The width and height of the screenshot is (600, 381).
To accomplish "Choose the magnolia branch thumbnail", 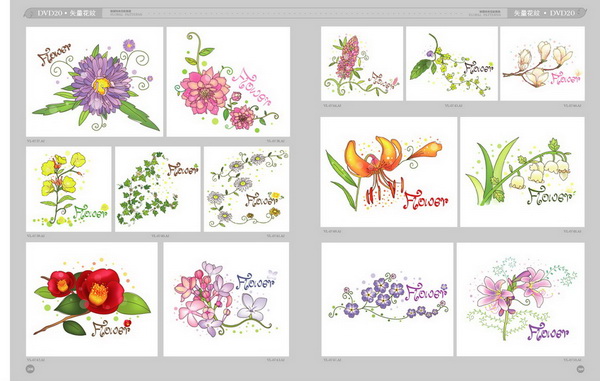I will click(543, 64).
